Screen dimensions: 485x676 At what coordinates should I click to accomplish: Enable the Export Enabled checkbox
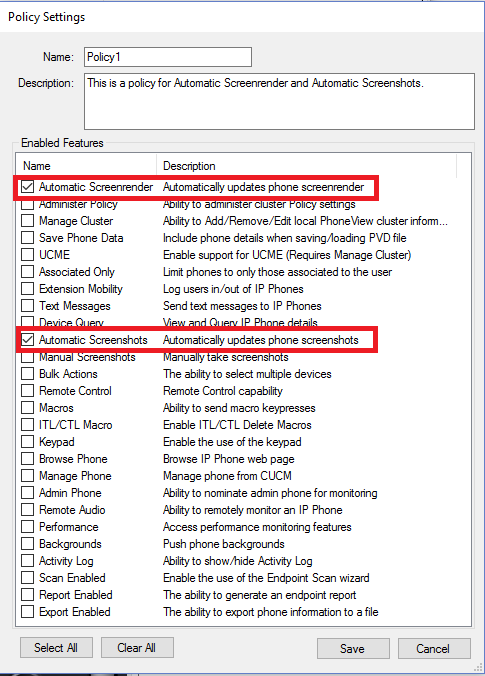(x=28, y=612)
